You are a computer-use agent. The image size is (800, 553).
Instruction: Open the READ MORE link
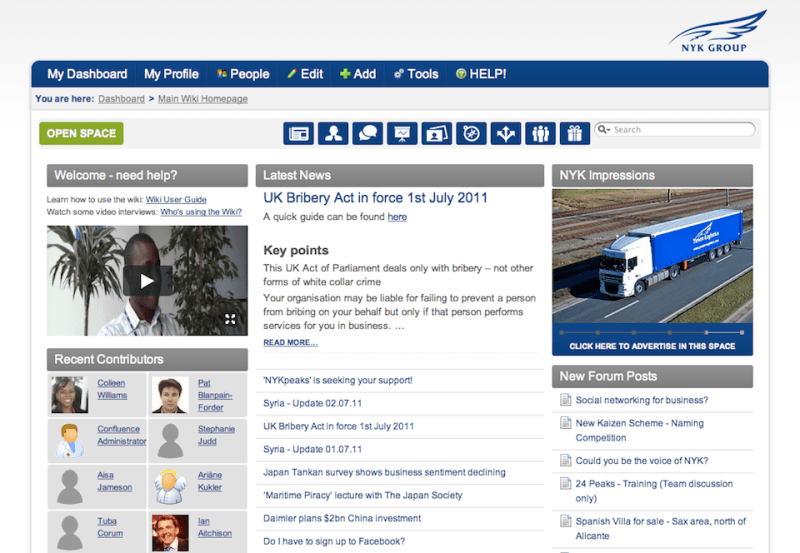click(290, 343)
